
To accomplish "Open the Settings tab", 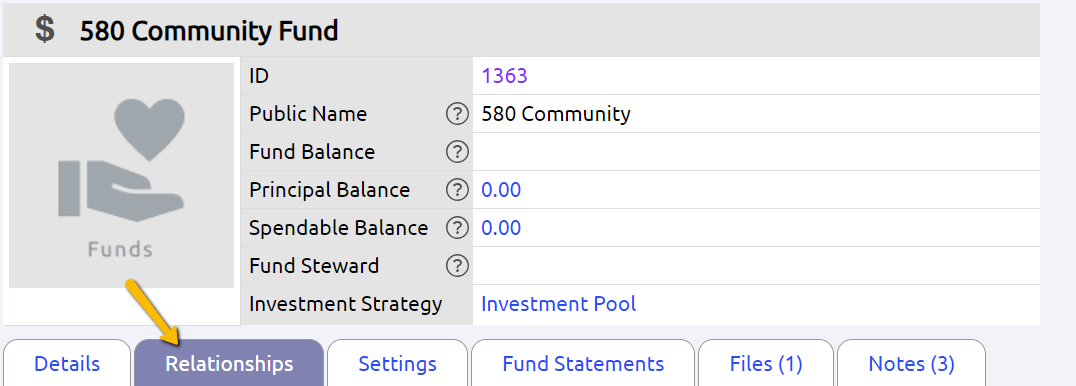I will (x=397, y=363).
